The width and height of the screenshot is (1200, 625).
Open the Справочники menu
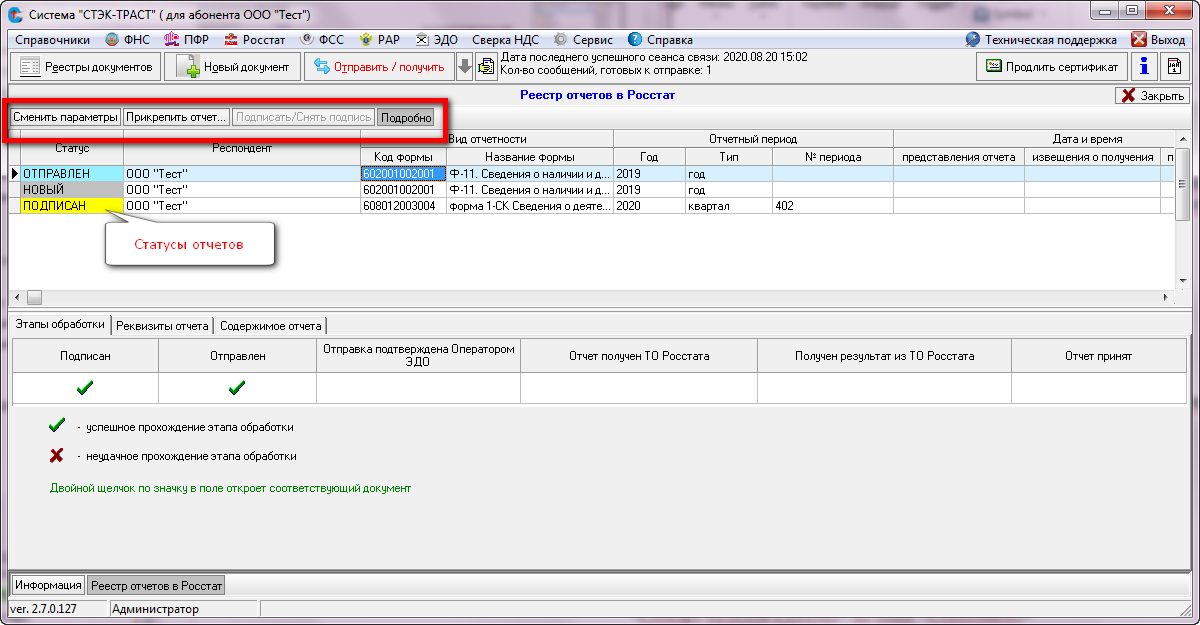tap(52, 40)
